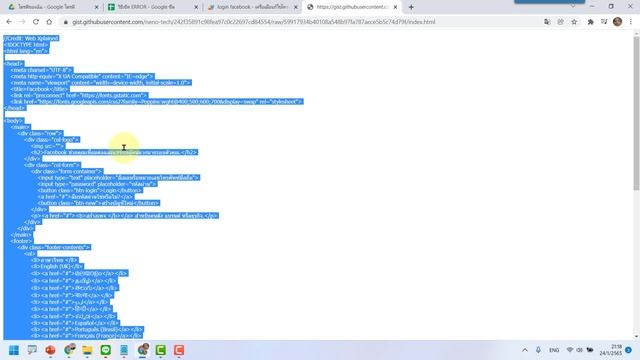Screen dimensions: 640x360
Task: Click the browser forward arrow
Action: pyautogui.click(x=22, y=22)
